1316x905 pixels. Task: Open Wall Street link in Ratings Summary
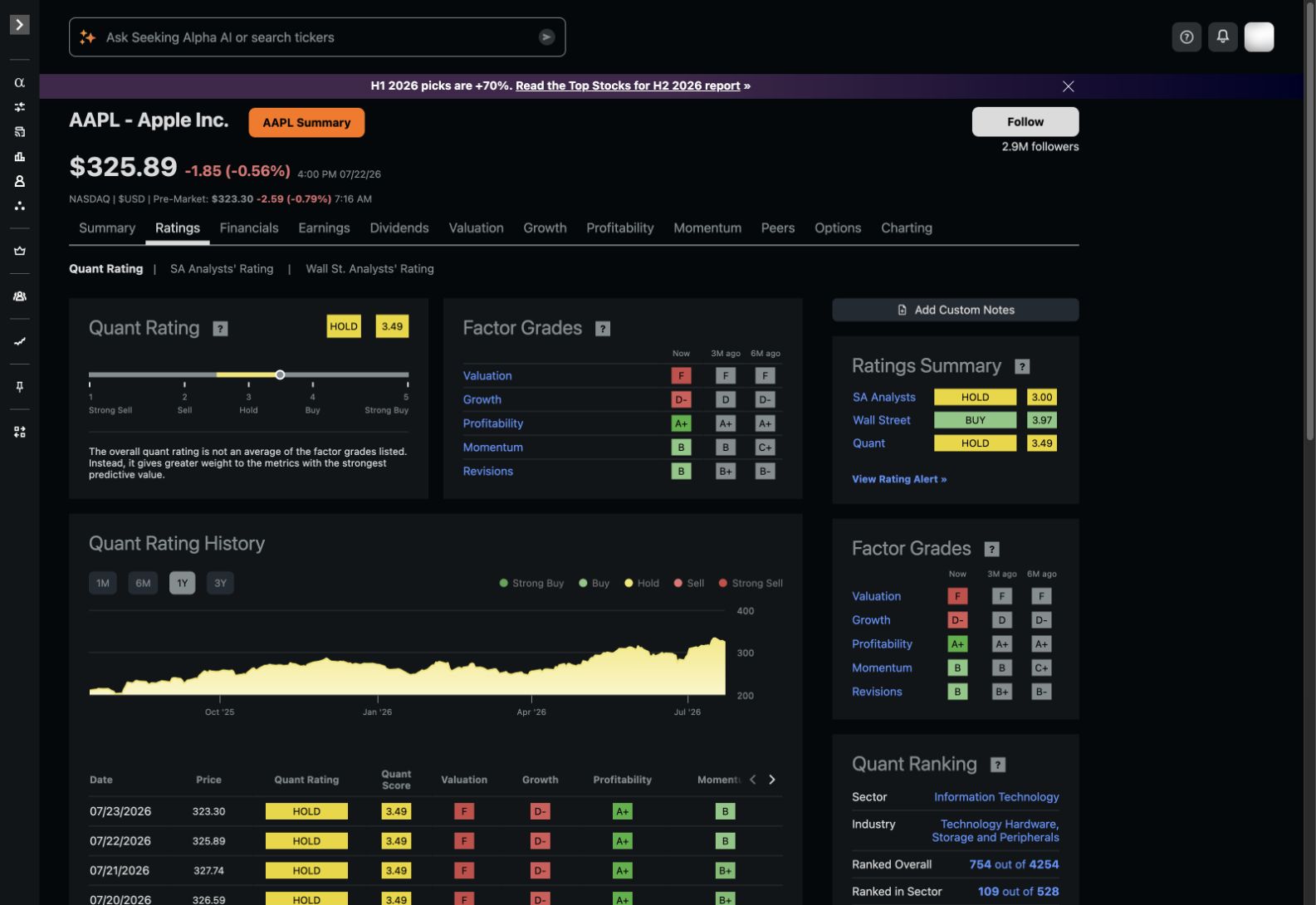pyautogui.click(x=882, y=420)
